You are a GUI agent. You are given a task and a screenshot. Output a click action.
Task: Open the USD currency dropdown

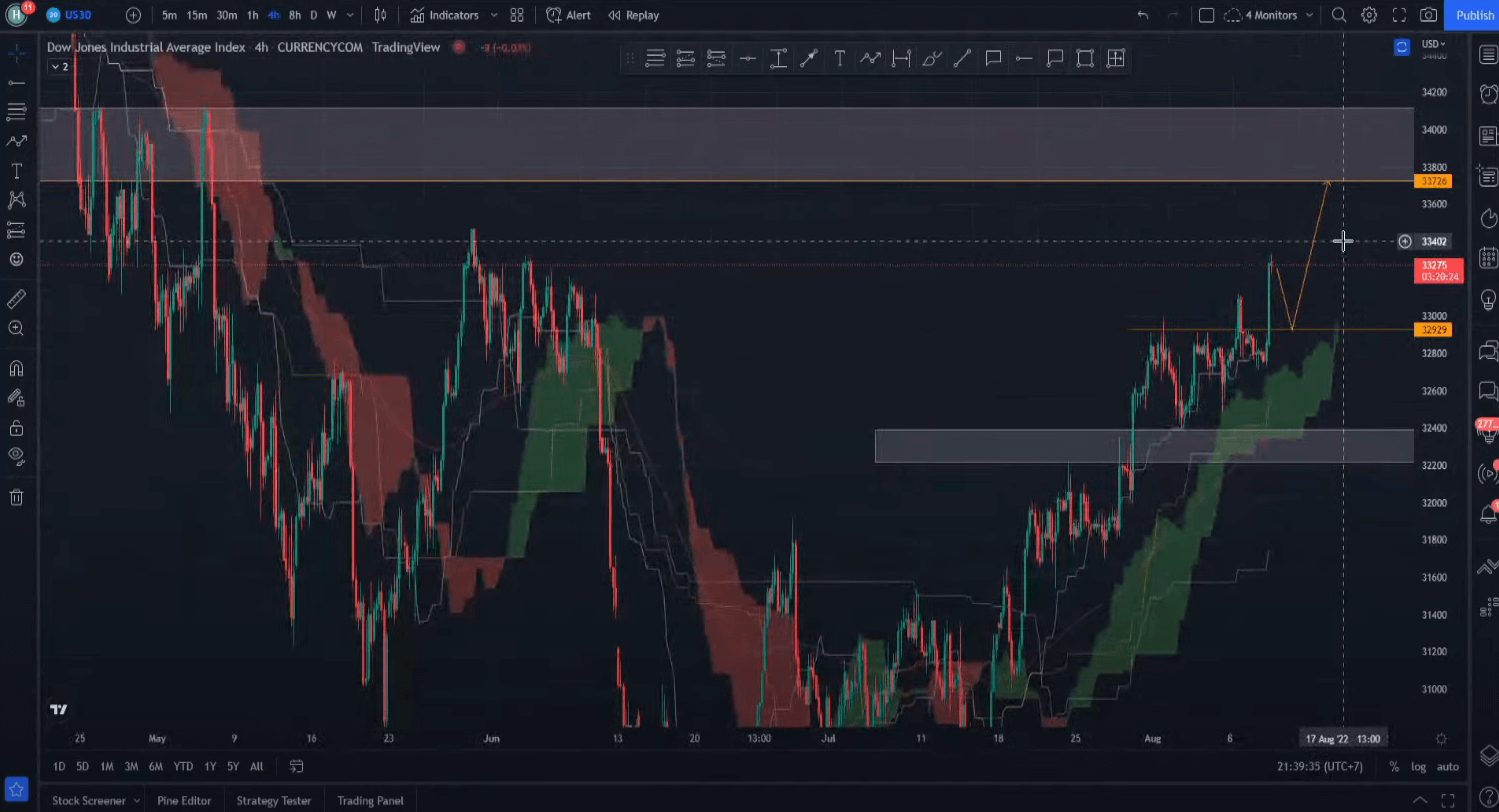pos(1434,44)
